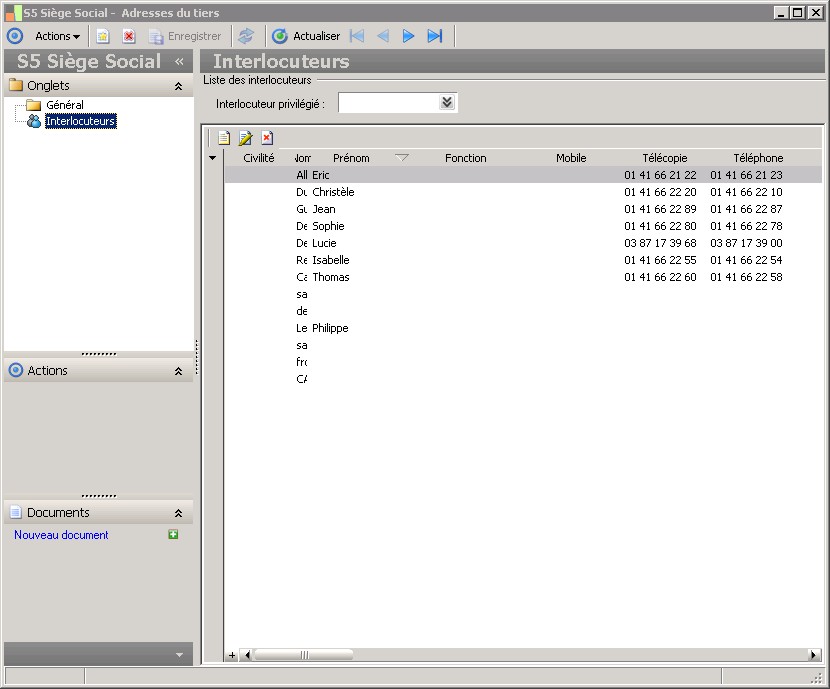Go to the next record arrow
The width and height of the screenshot is (830, 689).
[x=408, y=36]
